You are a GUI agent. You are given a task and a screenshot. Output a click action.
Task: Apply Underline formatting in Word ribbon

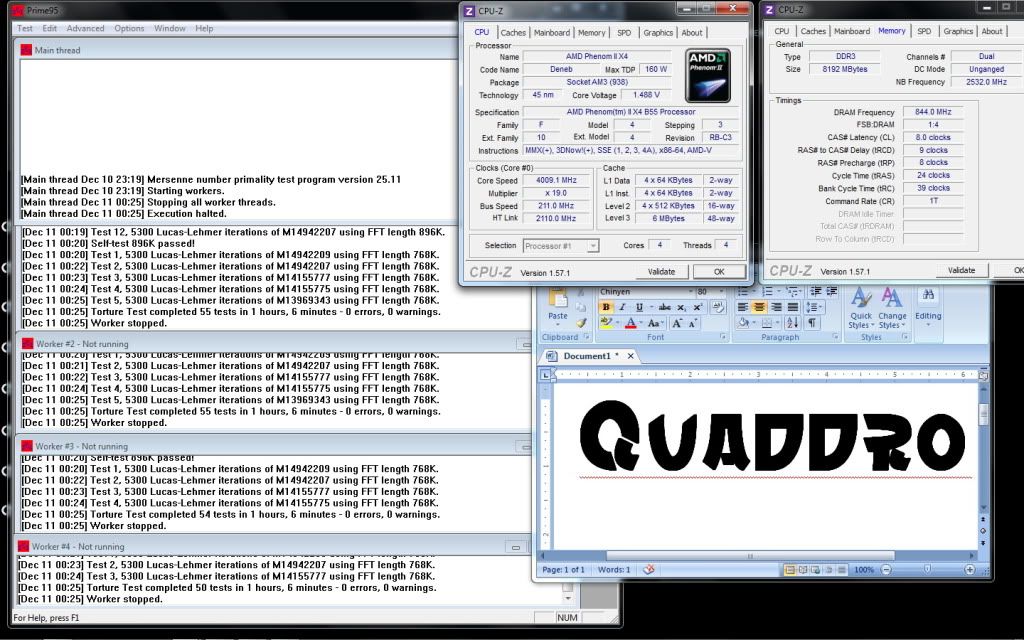(639, 307)
